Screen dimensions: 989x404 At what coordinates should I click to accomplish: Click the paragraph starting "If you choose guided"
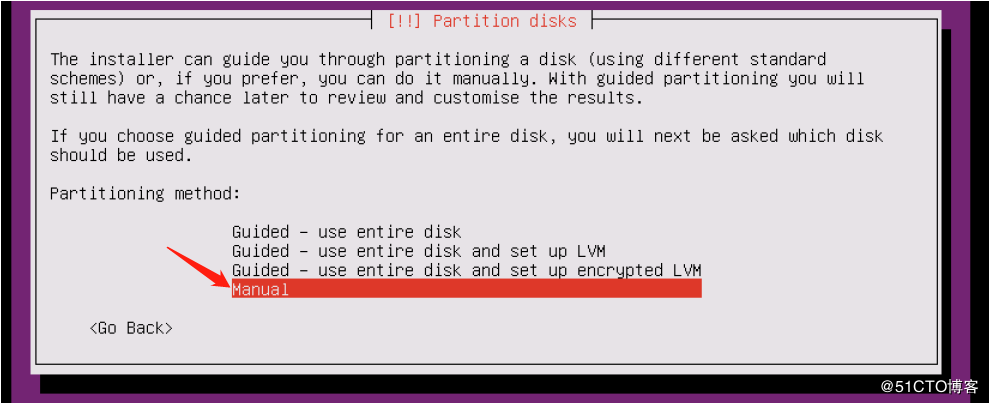466,145
